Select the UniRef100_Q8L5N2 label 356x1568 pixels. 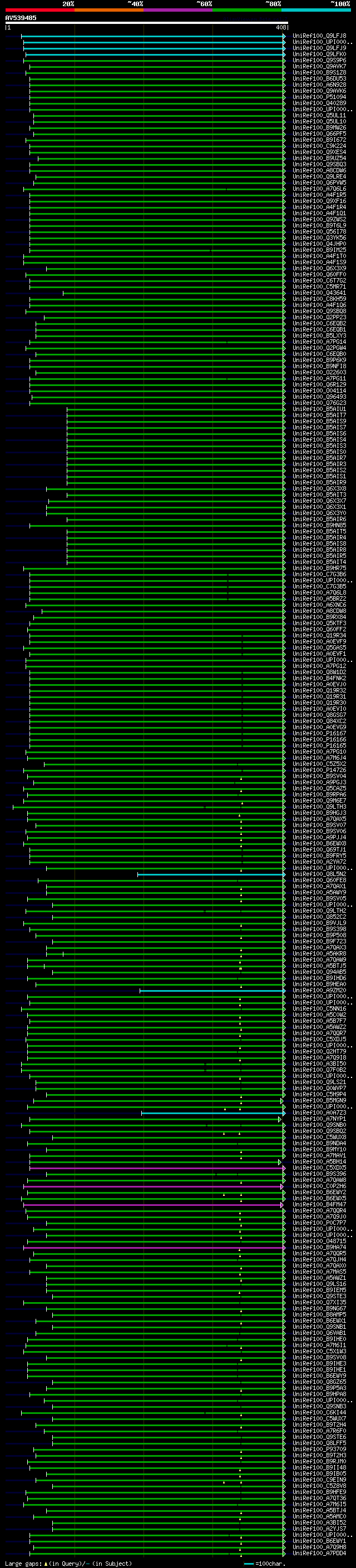(319, 875)
